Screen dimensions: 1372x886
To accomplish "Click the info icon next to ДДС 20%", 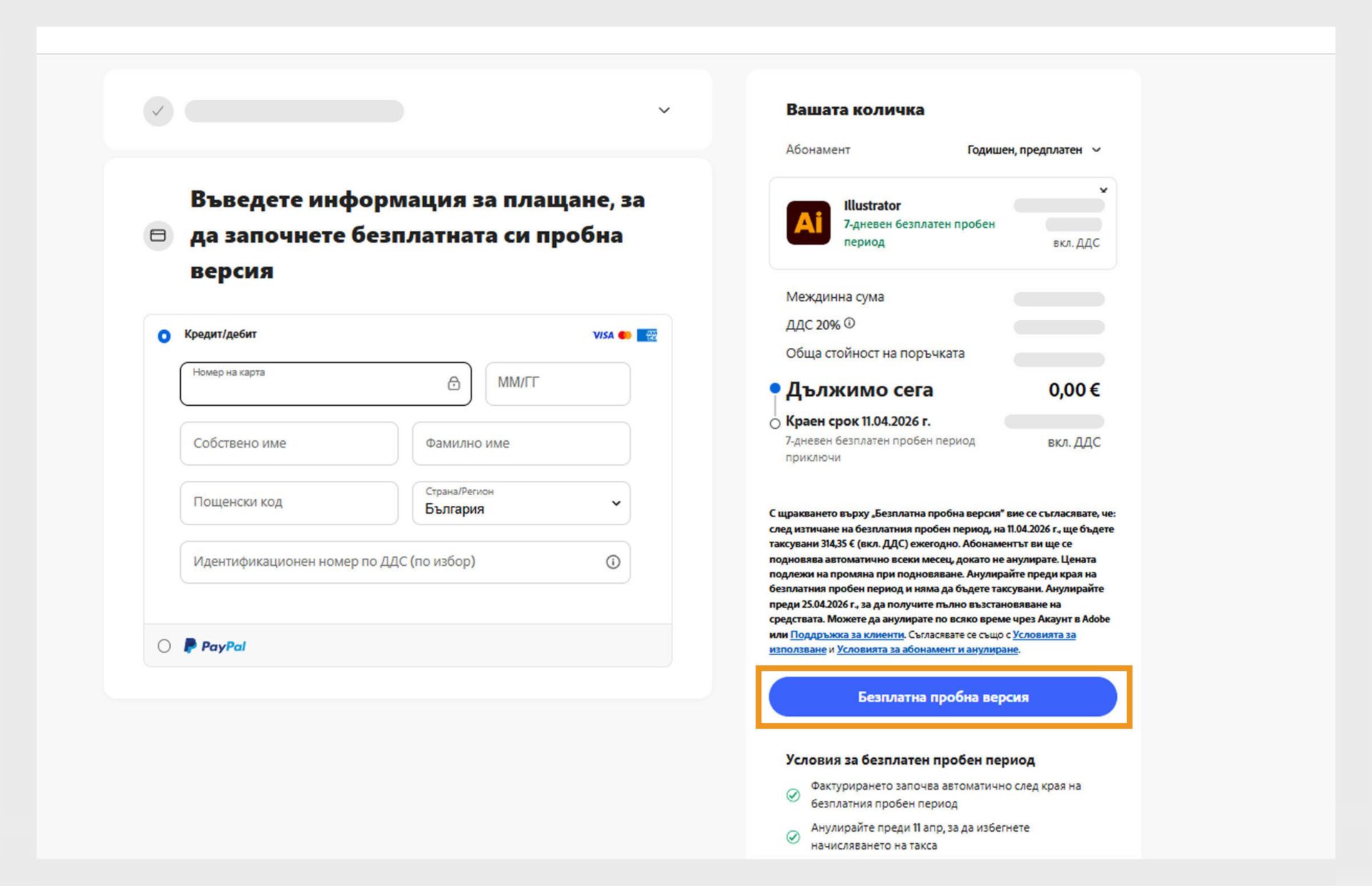I will pos(849,323).
